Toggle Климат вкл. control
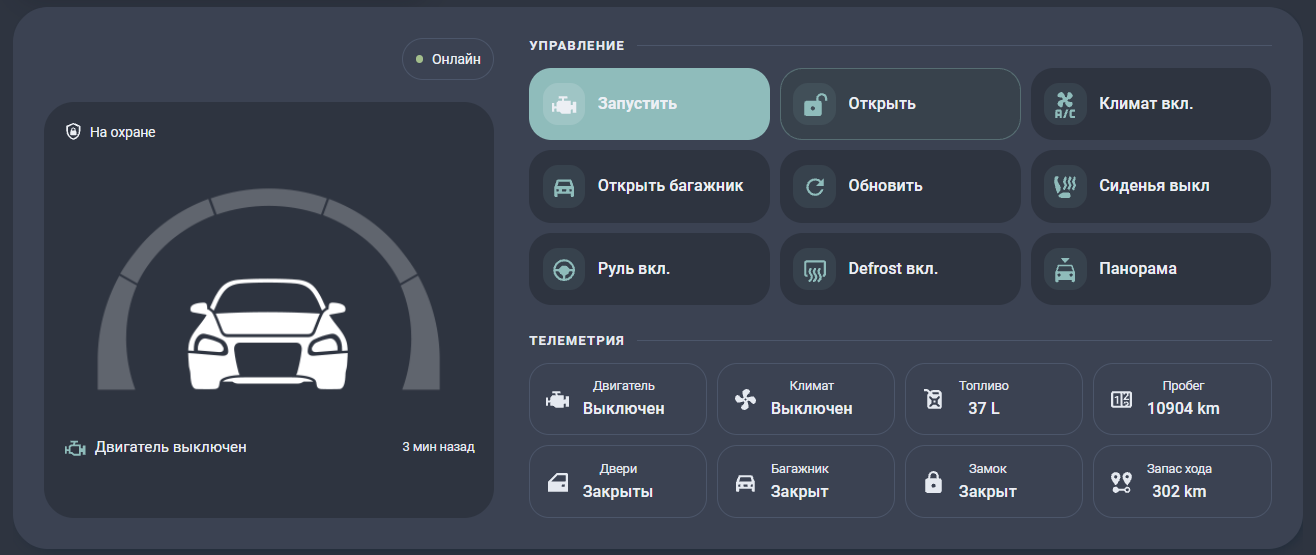This screenshot has height=555, width=1316. click(1151, 104)
